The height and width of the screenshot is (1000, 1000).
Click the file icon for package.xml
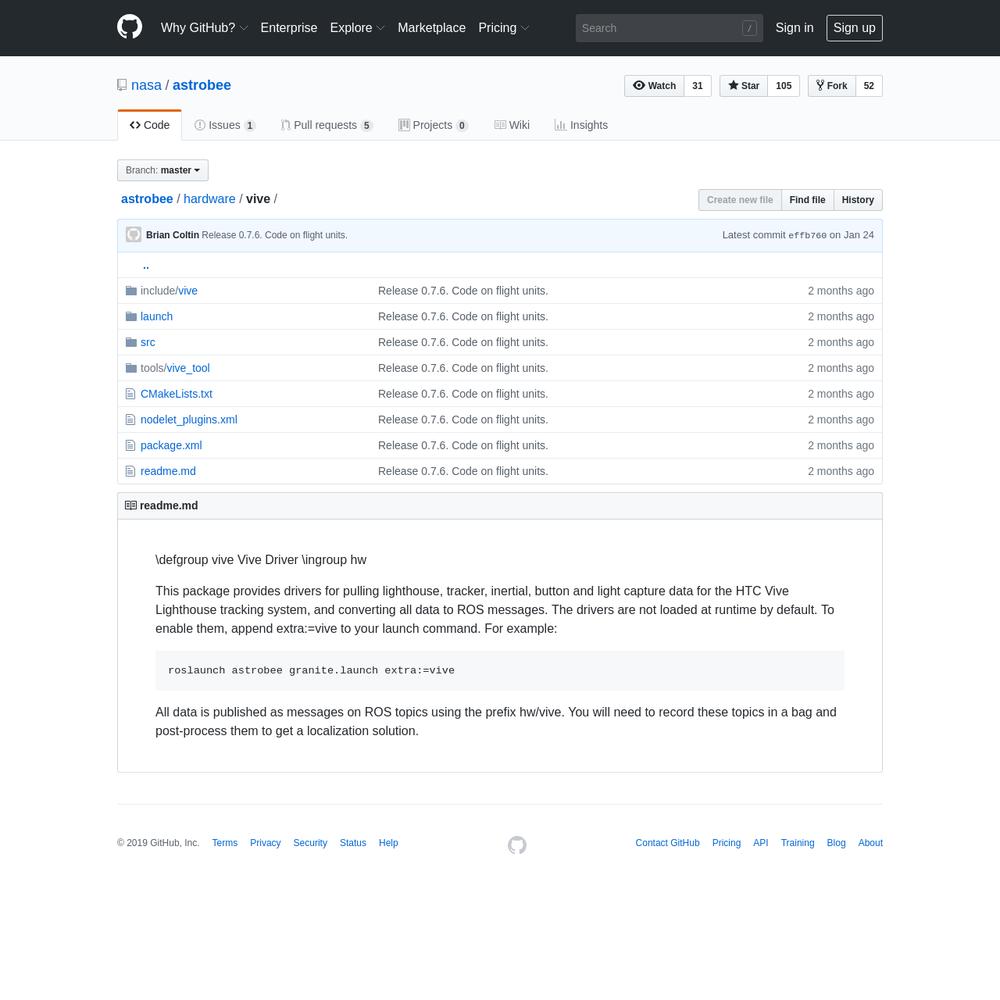click(130, 445)
